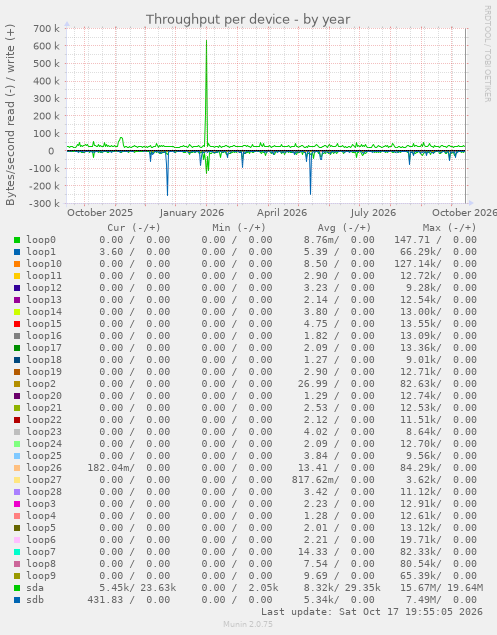Select the loop24 legend label
The height and width of the screenshot is (635, 497).
[44, 444]
